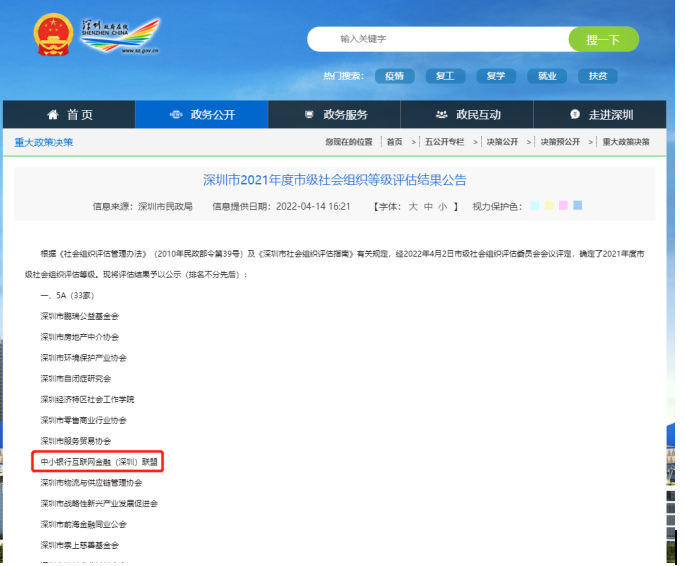This screenshot has height=566, width=685.
Task: Click 首页 in the breadcrumb trail
Action: point(394,142)
